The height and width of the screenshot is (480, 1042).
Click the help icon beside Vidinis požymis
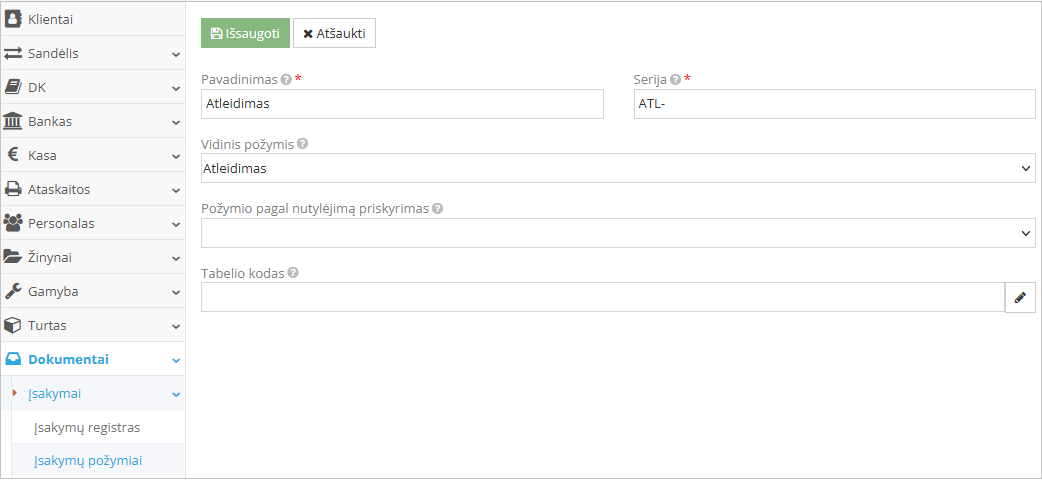[302, 144]
